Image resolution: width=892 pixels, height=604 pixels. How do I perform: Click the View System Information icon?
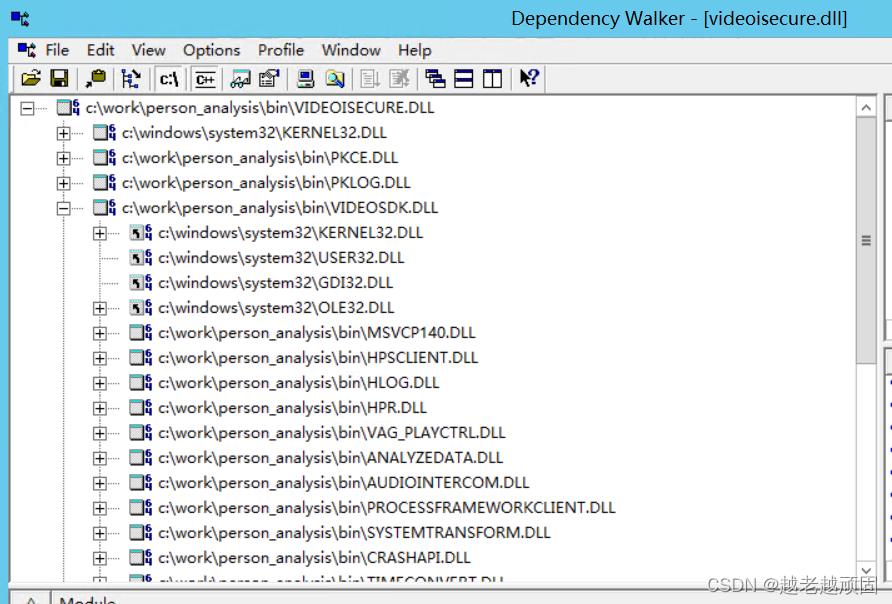[x=304, y=78]
